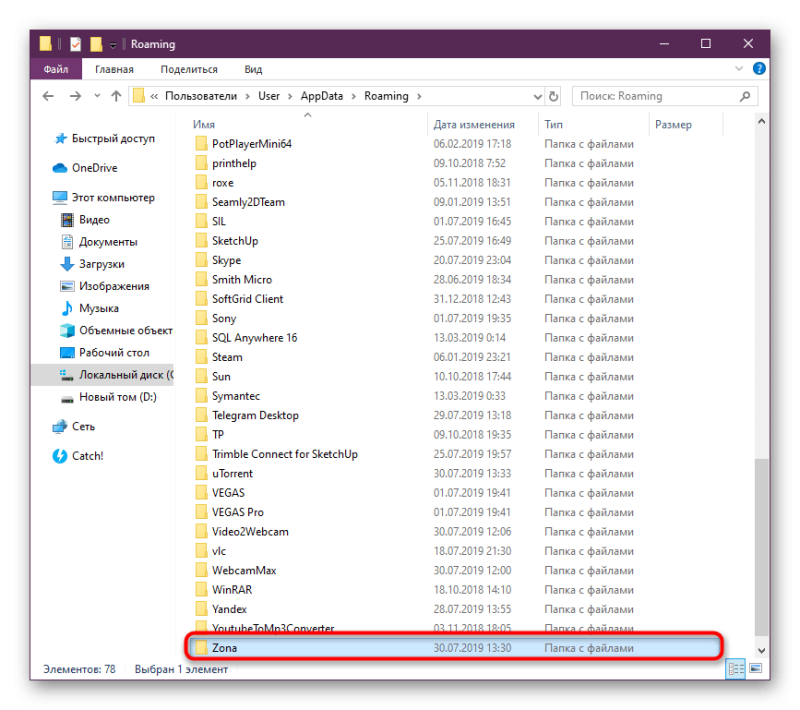Go up one folder level
Screen dimensions: 800x710
[x=116, y=96]
